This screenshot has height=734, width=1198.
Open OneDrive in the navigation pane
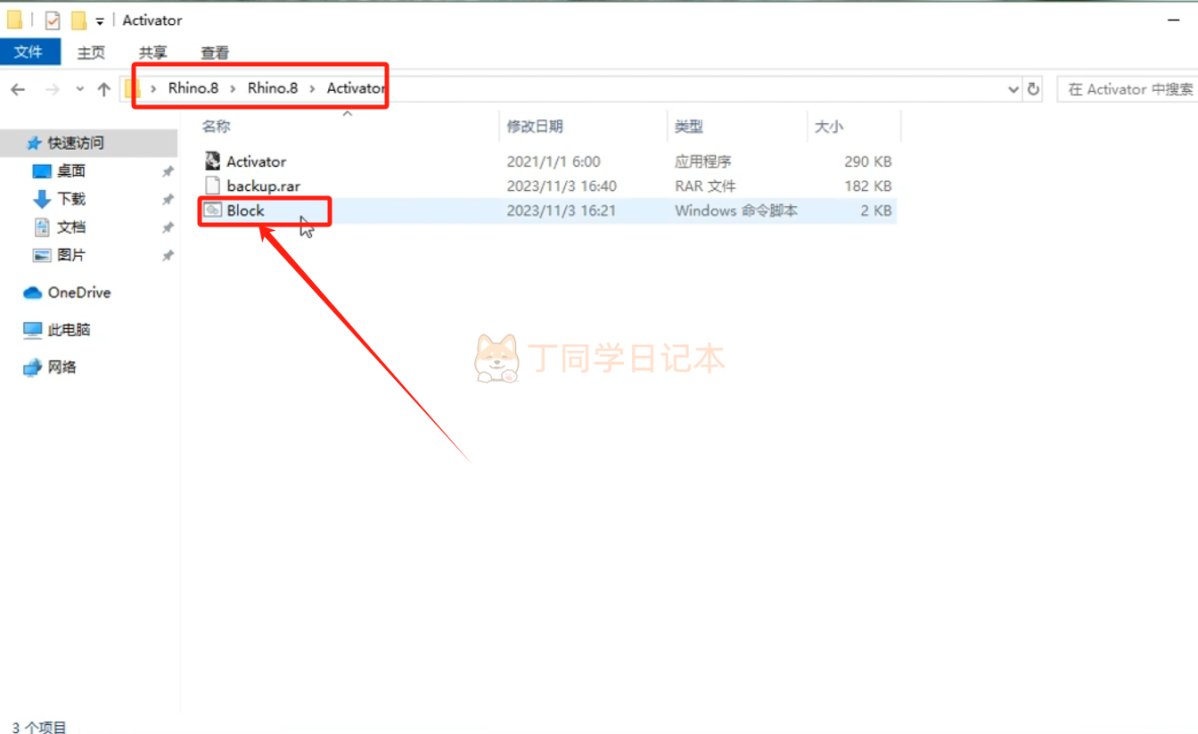(x=79, y=293)
